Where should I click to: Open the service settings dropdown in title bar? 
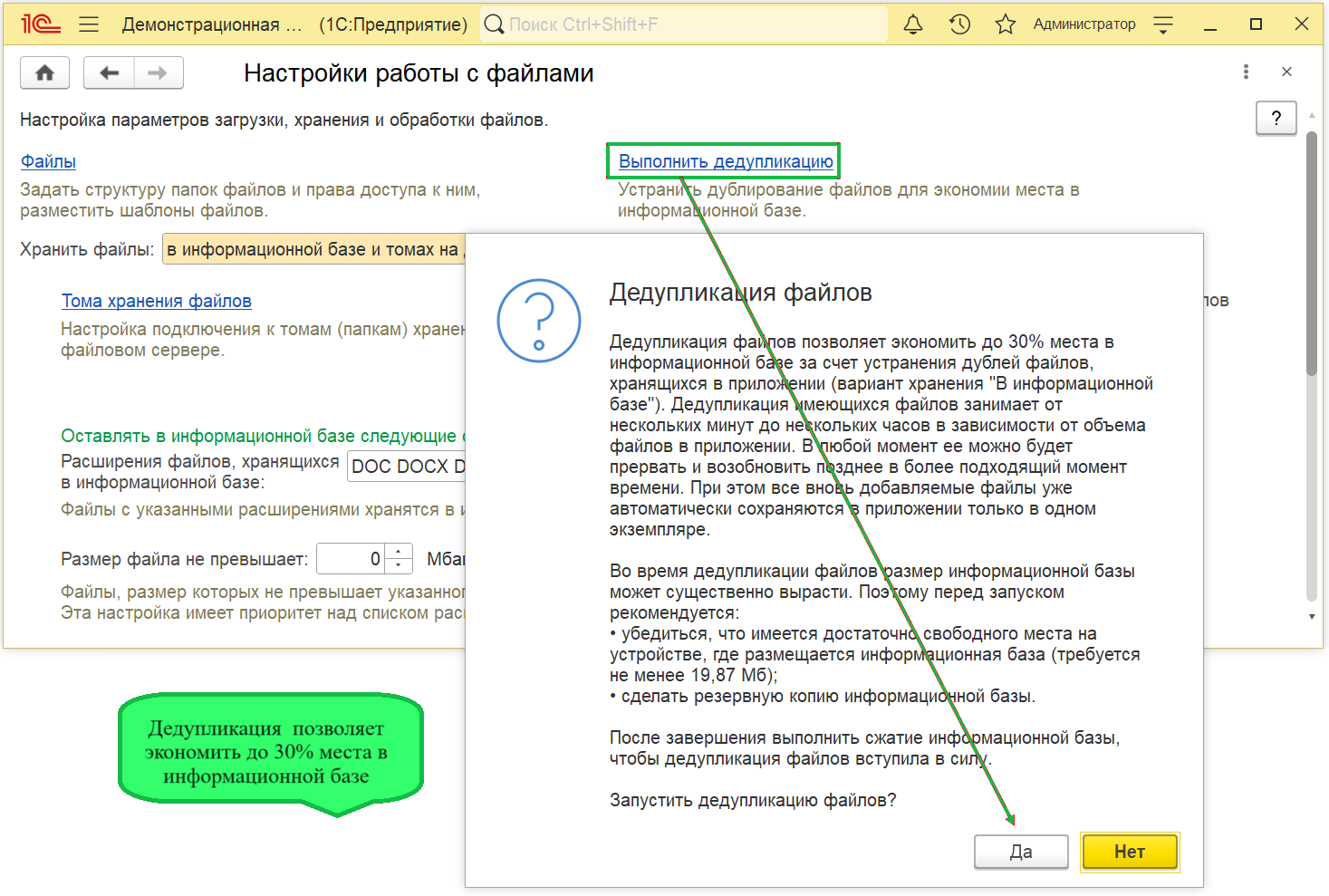click(1163, 24)
